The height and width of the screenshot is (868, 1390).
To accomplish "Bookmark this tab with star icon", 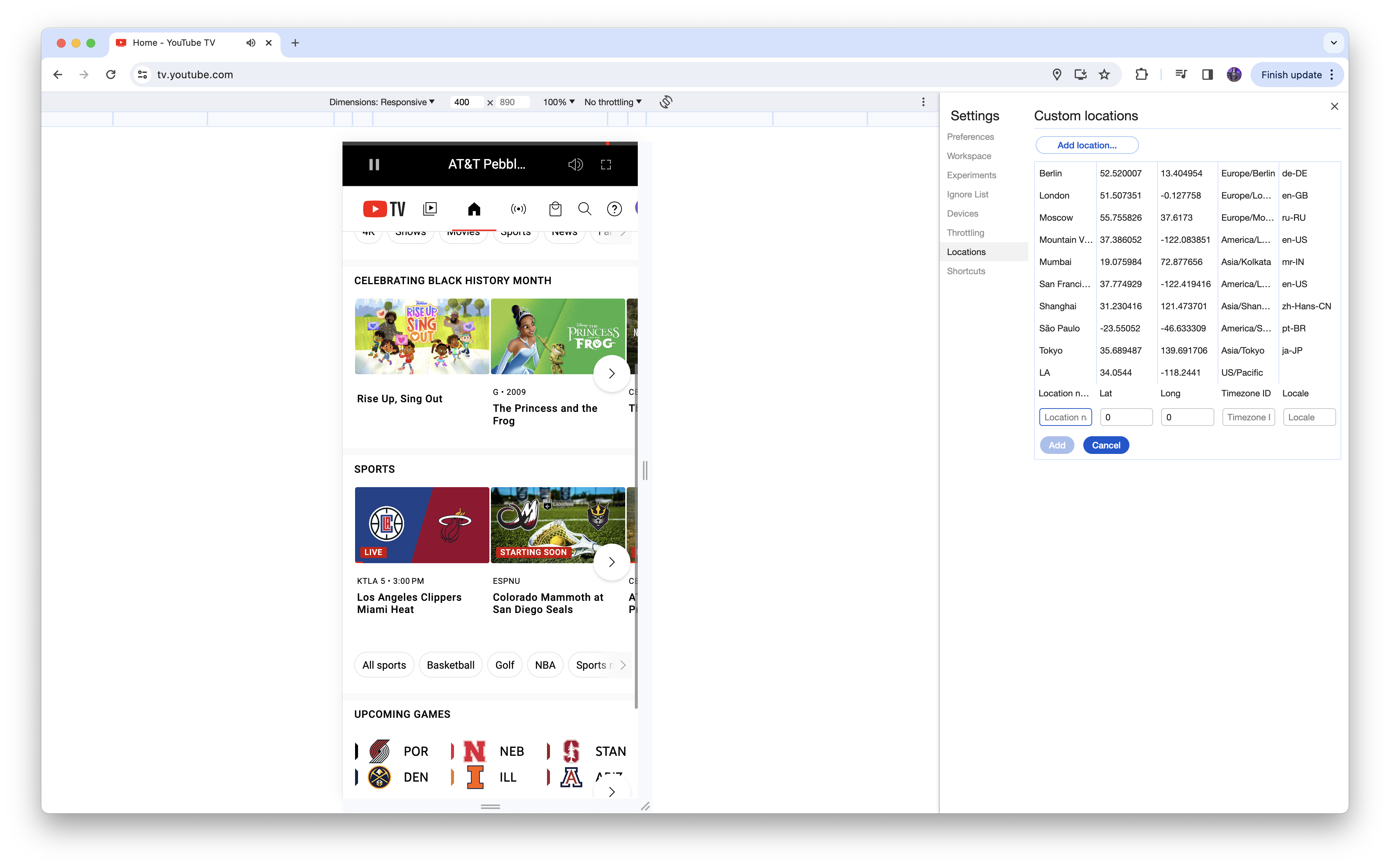I will pyautogui.click(x=1104, y=75).
